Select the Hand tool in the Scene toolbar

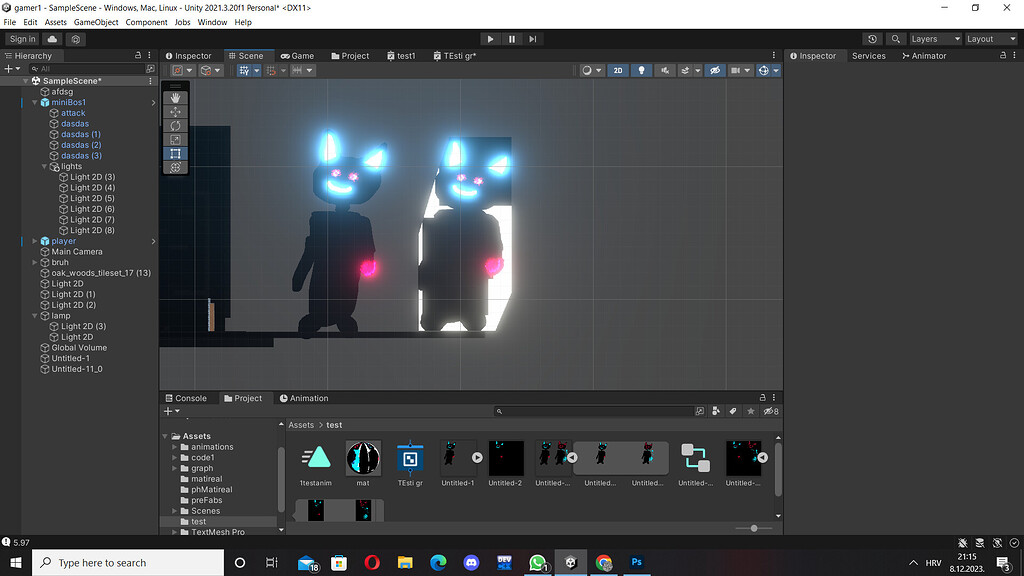[175, 97]
